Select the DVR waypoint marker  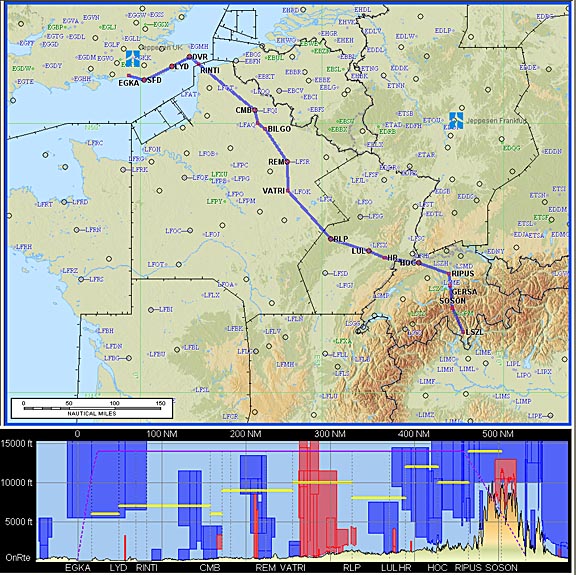point(190,57)
